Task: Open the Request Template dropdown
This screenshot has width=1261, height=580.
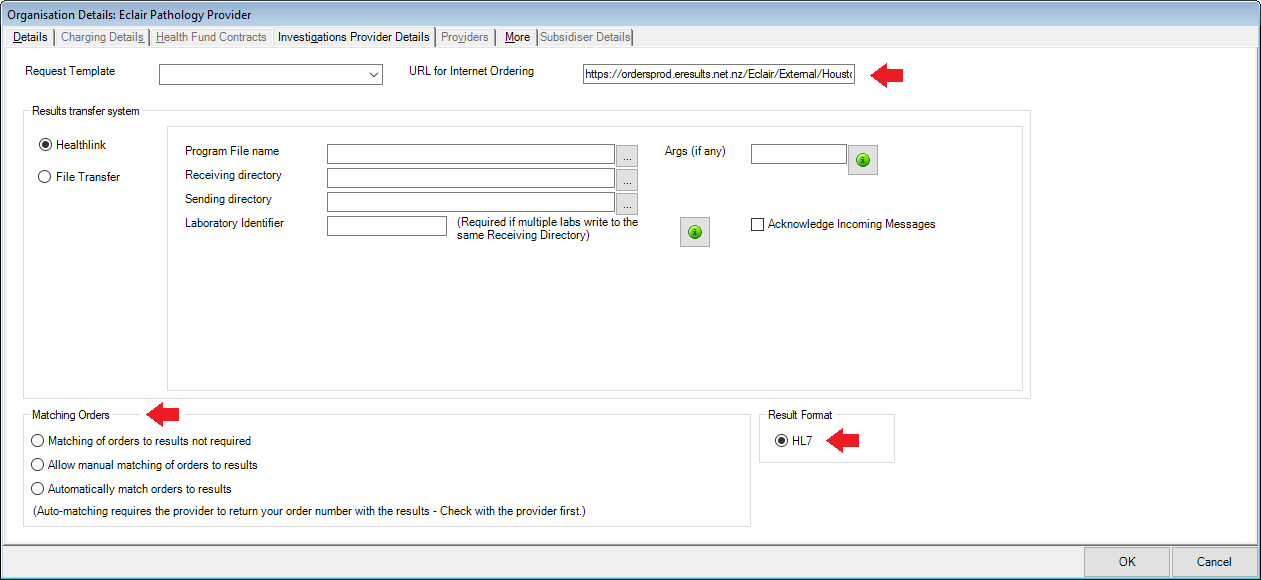Action: click(x=271, y=74)
